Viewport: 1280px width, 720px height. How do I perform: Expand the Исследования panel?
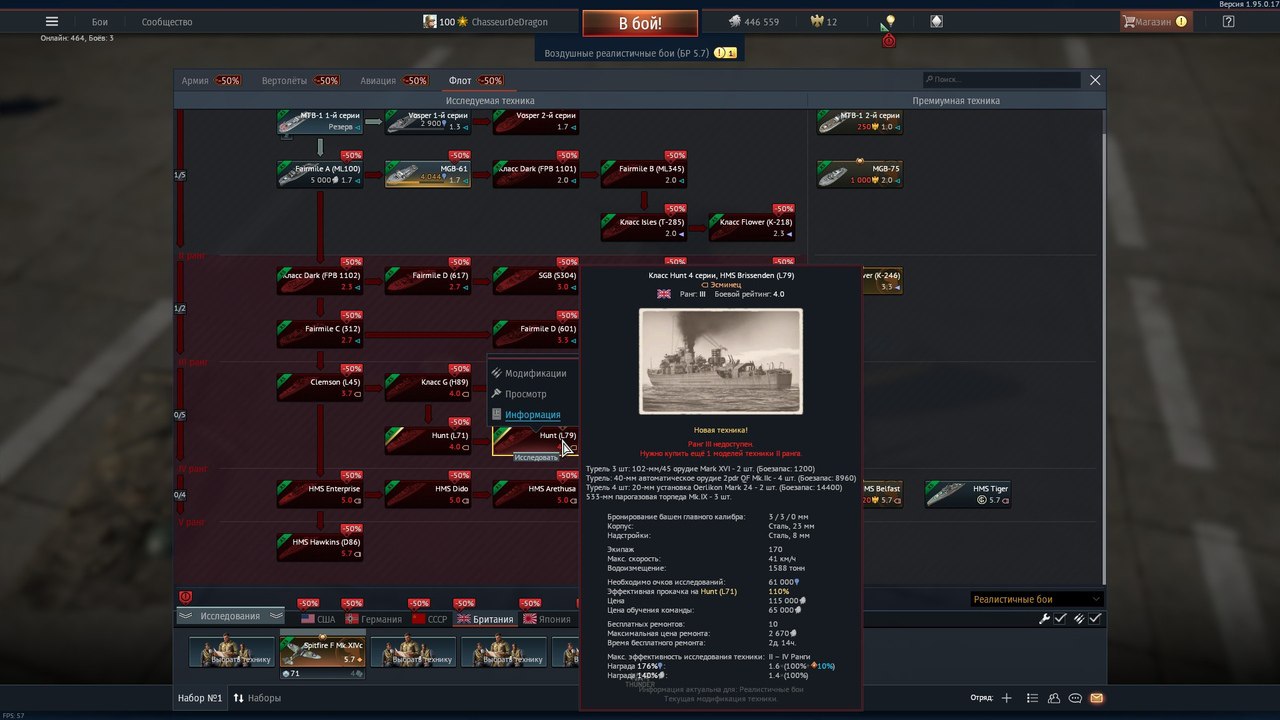coord(229,617)
